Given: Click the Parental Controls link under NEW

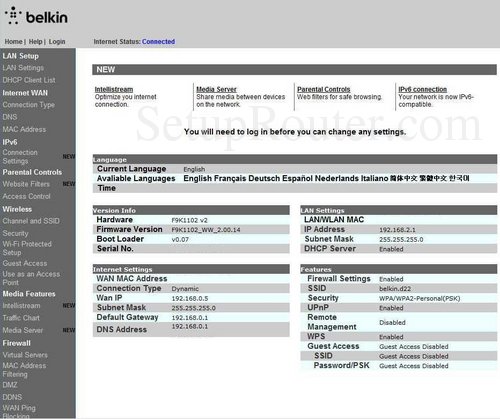Looking at the screenshot, I should [324, 89].
